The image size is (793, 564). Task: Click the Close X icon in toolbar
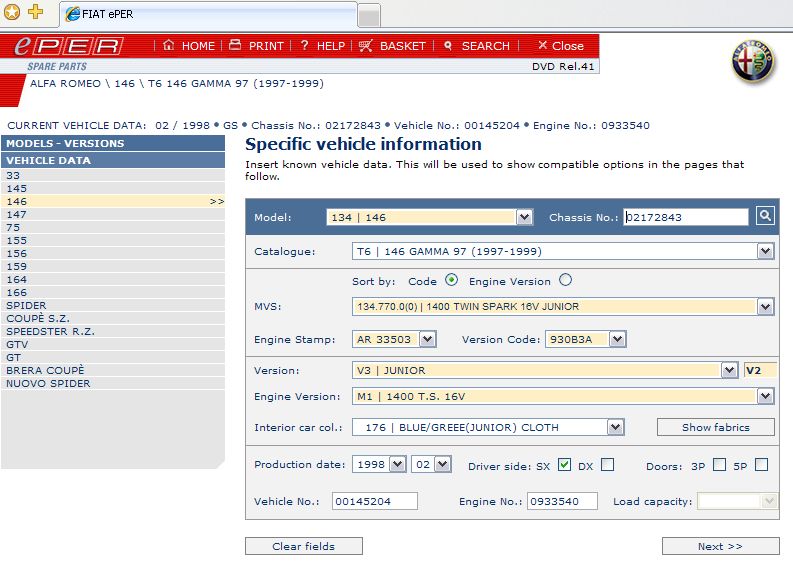(543, 46)
